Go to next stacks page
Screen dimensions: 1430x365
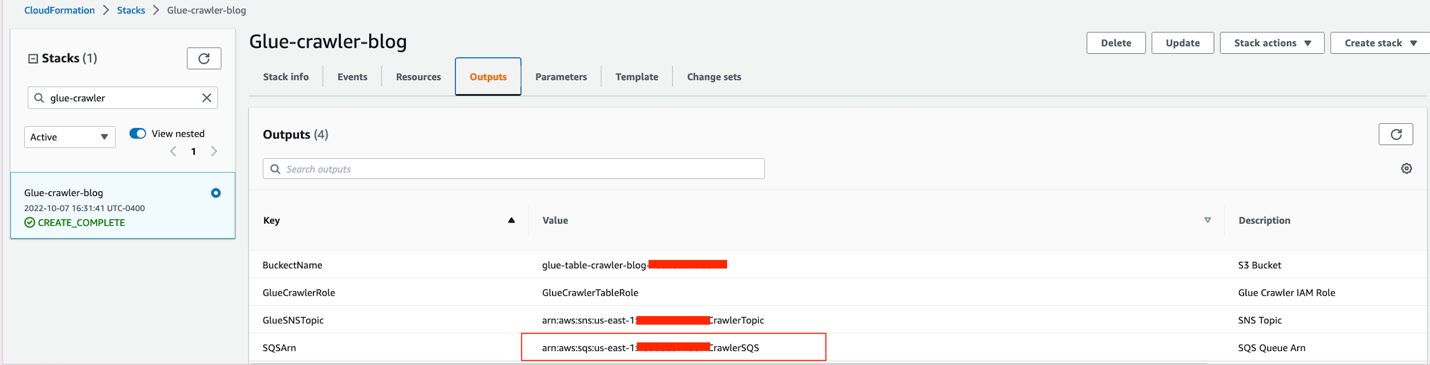[x=214, y=152]
